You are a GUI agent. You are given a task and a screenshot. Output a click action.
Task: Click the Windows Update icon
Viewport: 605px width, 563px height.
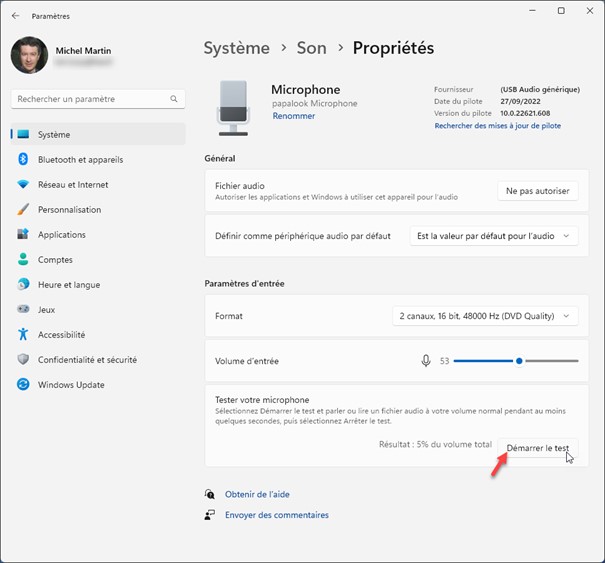[23, 385]
